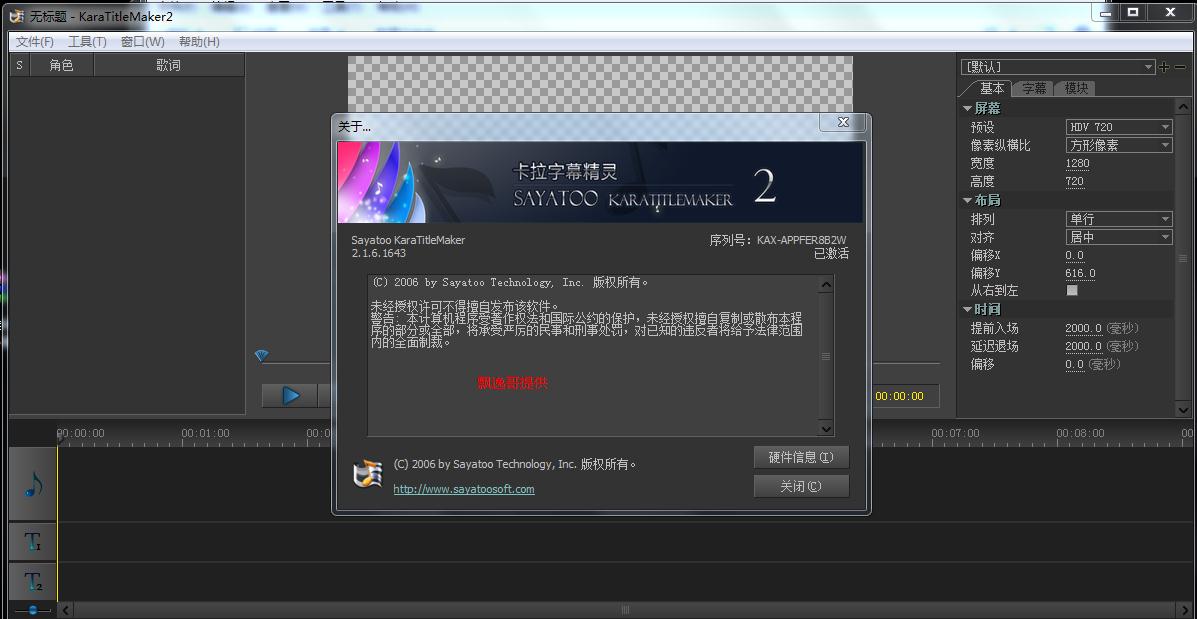The image size is (1197, 619).
Task: Open the 像素纵横比 dropdown
Action: tap(1118, 145)
